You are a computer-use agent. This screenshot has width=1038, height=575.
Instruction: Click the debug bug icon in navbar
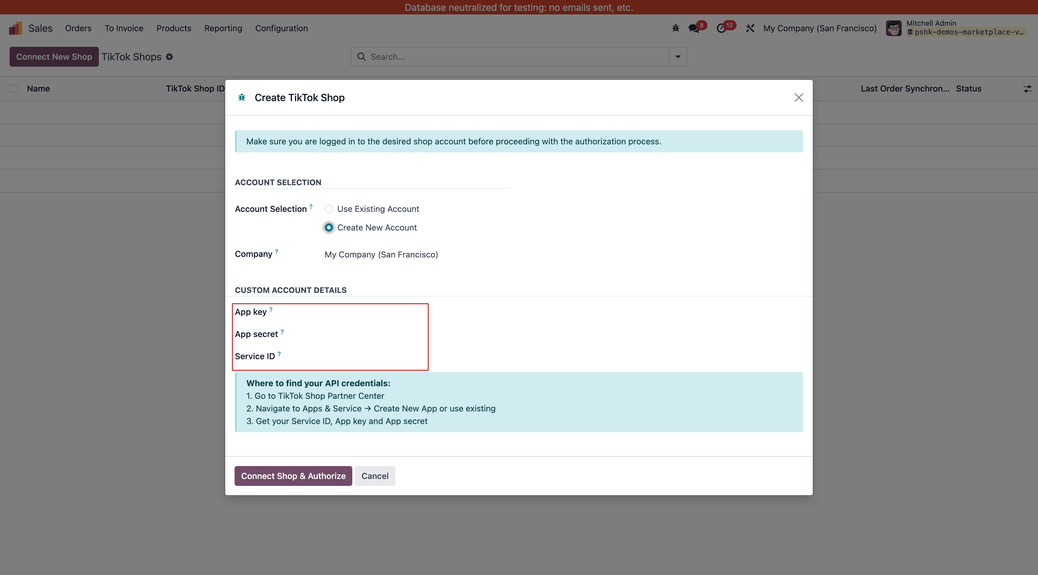[675, 28]
